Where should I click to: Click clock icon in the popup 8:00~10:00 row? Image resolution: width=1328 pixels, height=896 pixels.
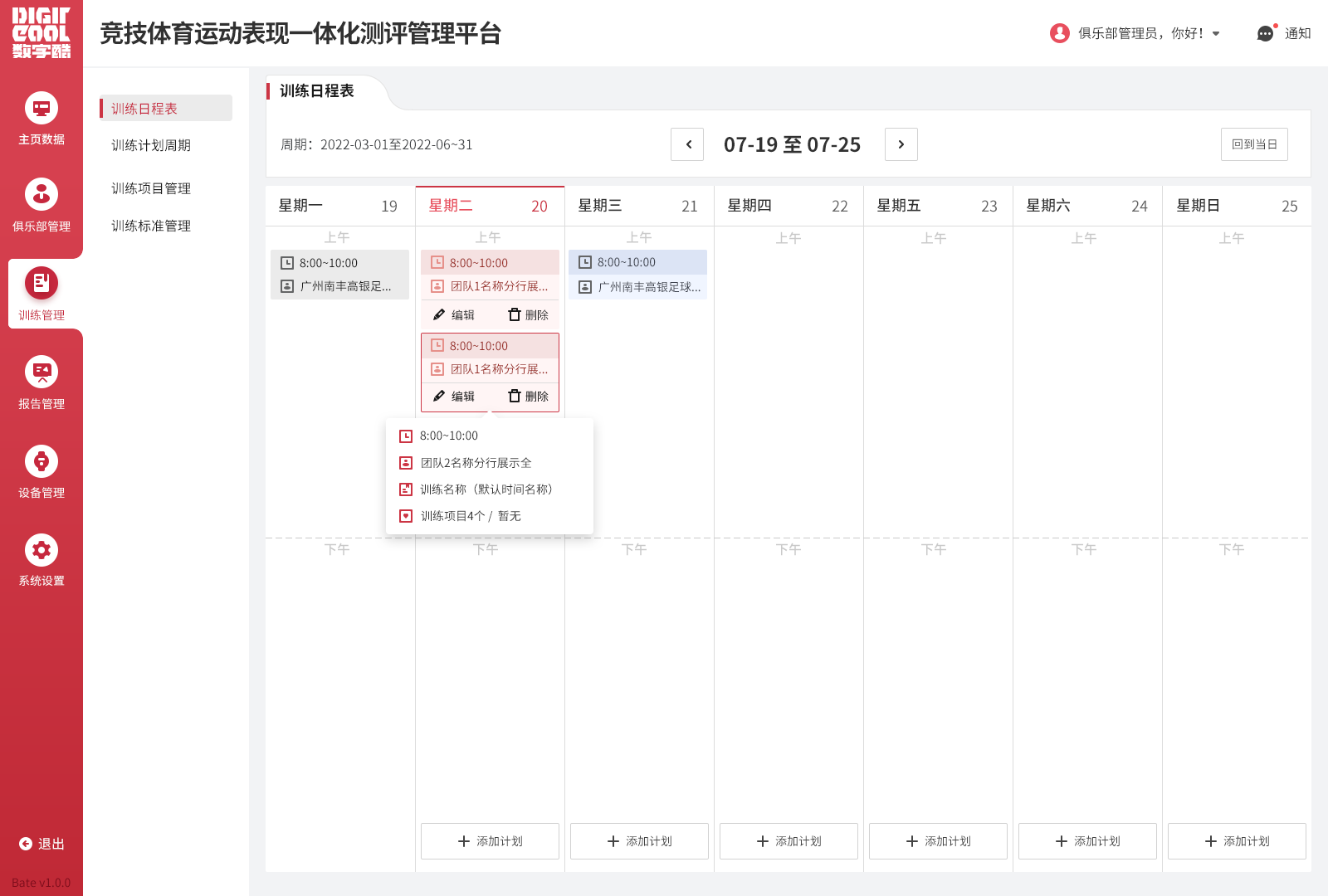(x=406, y=436)
